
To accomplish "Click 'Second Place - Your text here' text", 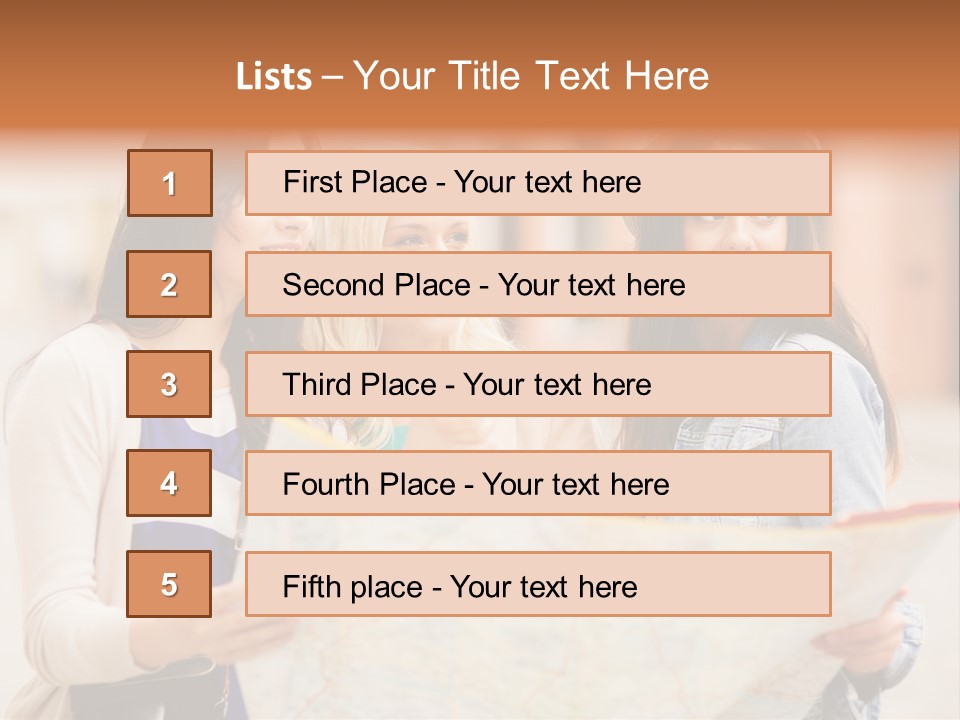I will point(484,285).
